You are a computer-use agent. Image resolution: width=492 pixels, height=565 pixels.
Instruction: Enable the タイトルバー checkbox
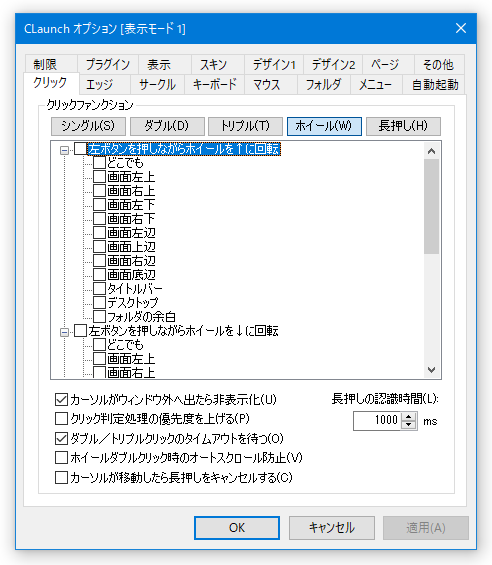pyautogui.click(x=99, y=288)
